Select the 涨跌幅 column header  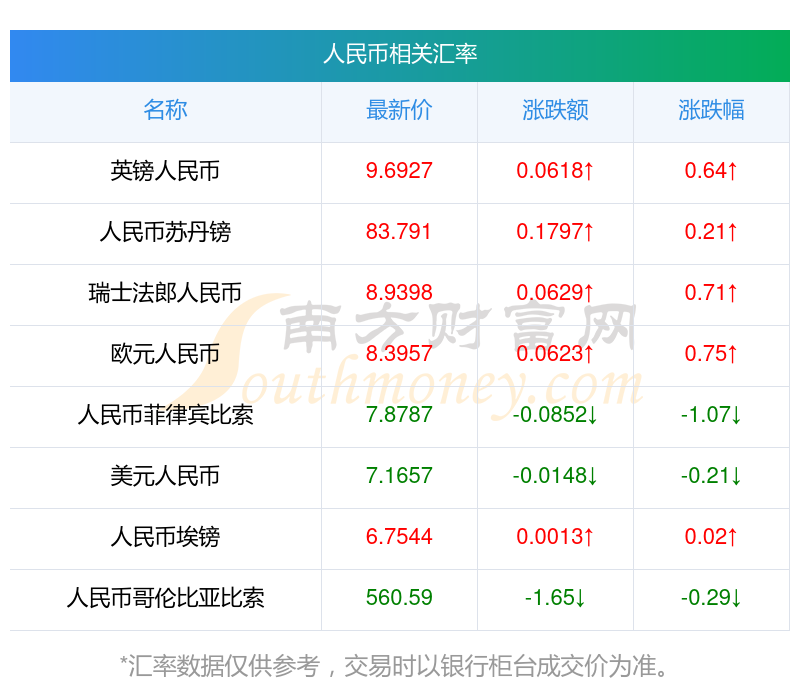pos(711,110)
